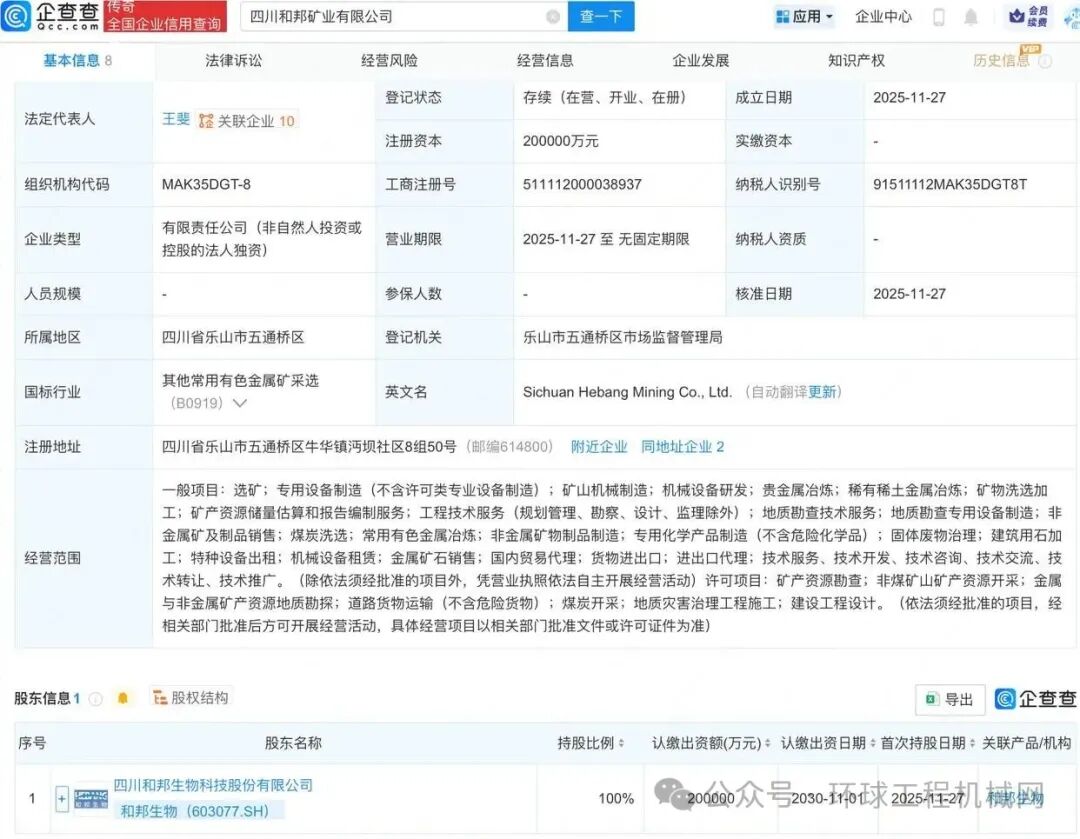
Task: Click English name Sichuan Hebang Mining Co., Ltd.
Action: click(x=627, y=392)
